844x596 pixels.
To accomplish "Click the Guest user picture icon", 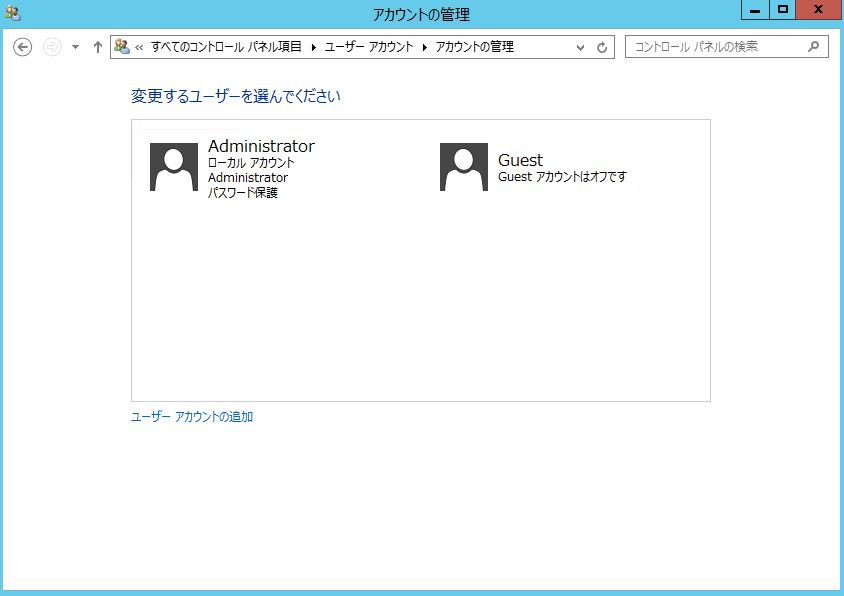I will pyautogui.click(x=462, y=166).
